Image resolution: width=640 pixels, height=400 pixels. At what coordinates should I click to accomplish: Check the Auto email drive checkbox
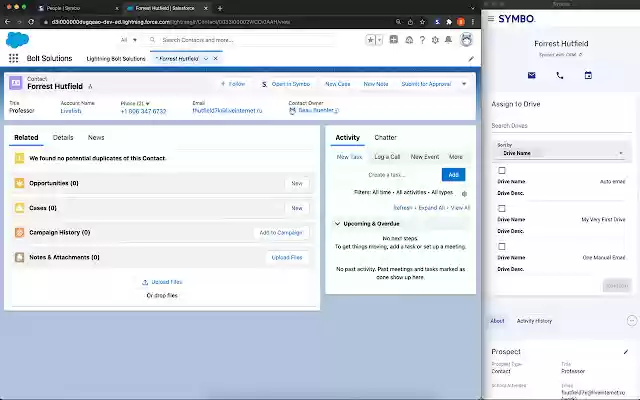point(502,170)
